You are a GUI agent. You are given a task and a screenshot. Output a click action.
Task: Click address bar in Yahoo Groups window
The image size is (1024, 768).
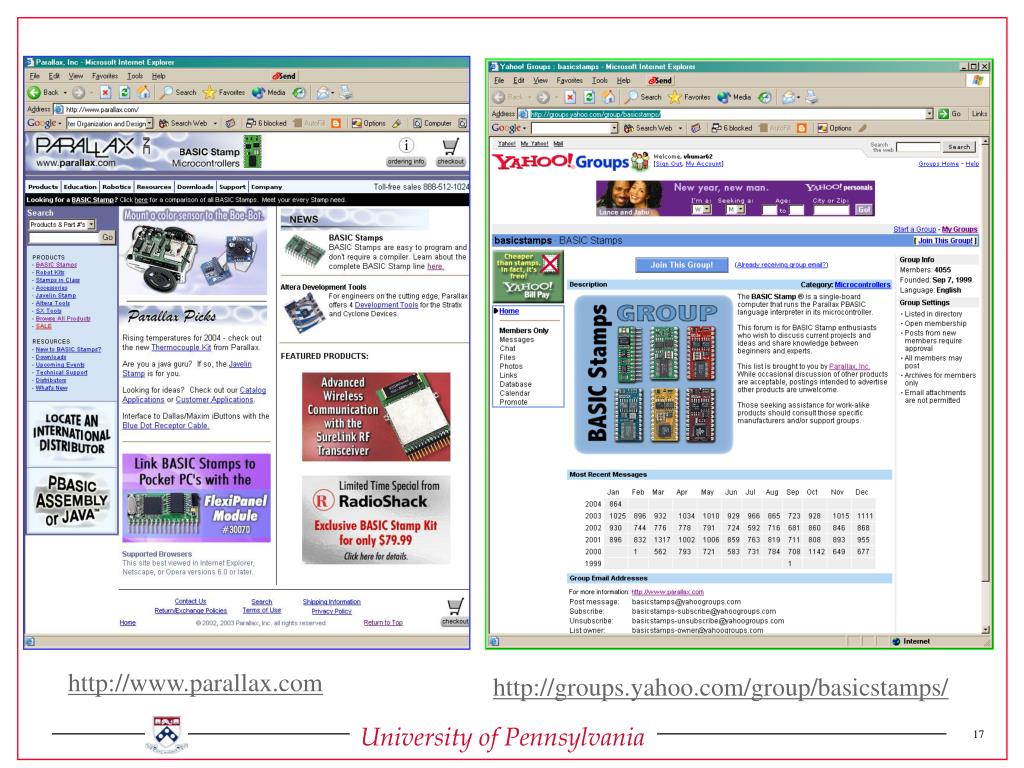coord(728,114)
